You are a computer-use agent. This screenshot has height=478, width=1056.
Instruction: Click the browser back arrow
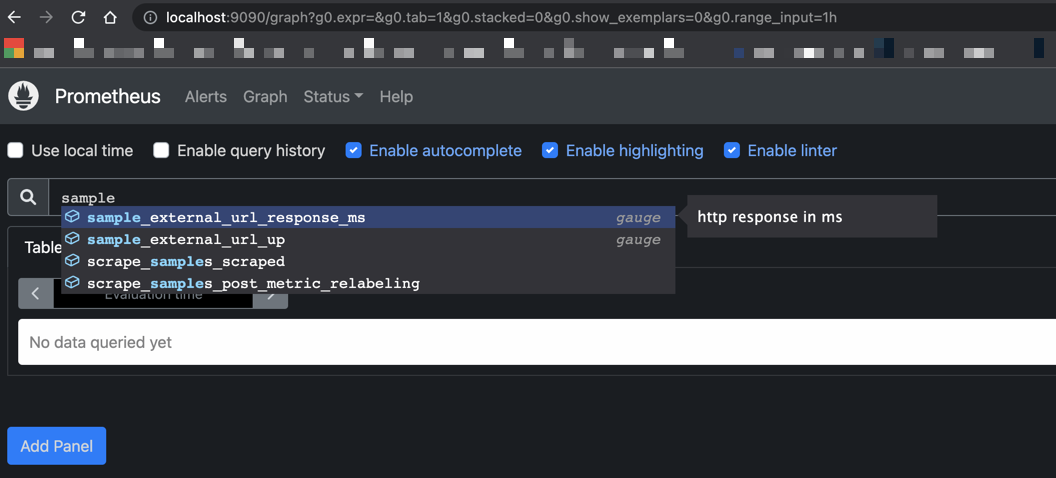(14, 18)
